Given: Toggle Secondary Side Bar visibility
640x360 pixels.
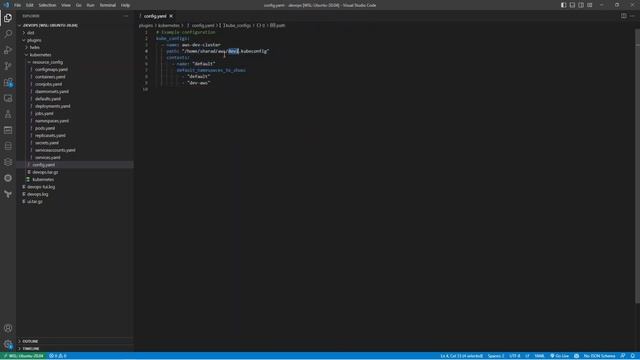Looking at the screenshot, I should [x=581, y=5].
